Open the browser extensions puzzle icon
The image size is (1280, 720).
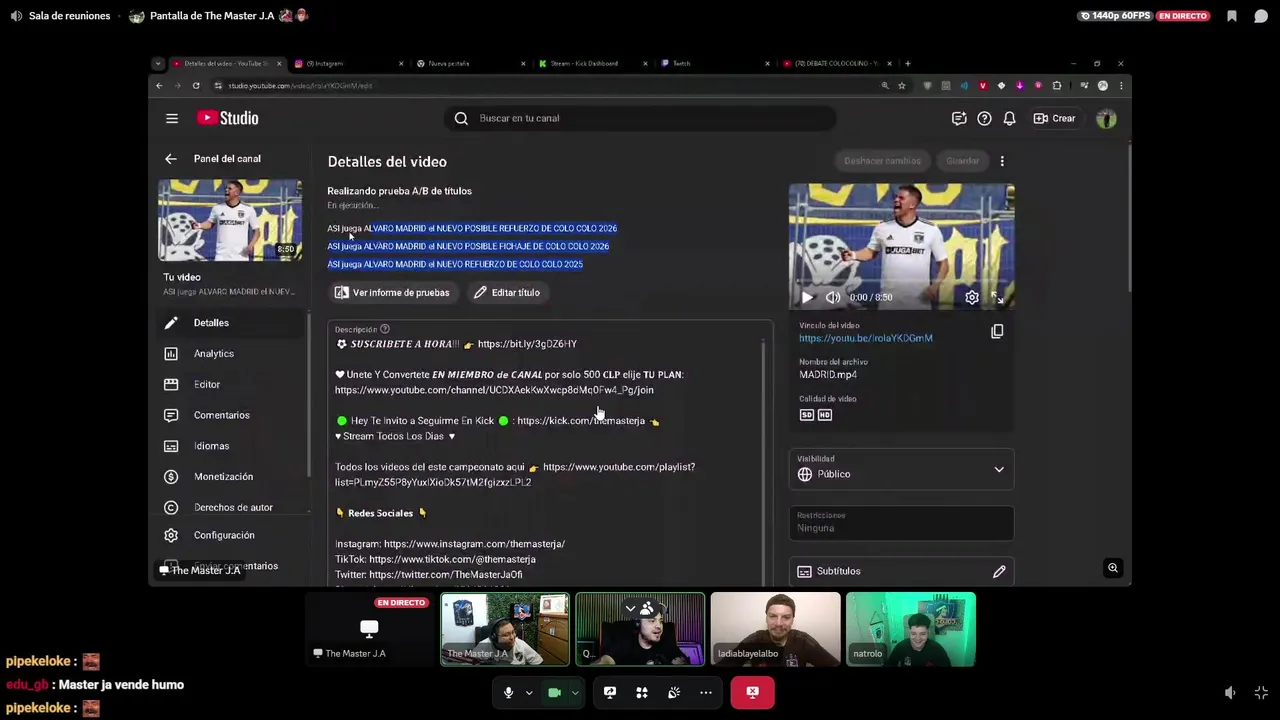[1057, 86]
